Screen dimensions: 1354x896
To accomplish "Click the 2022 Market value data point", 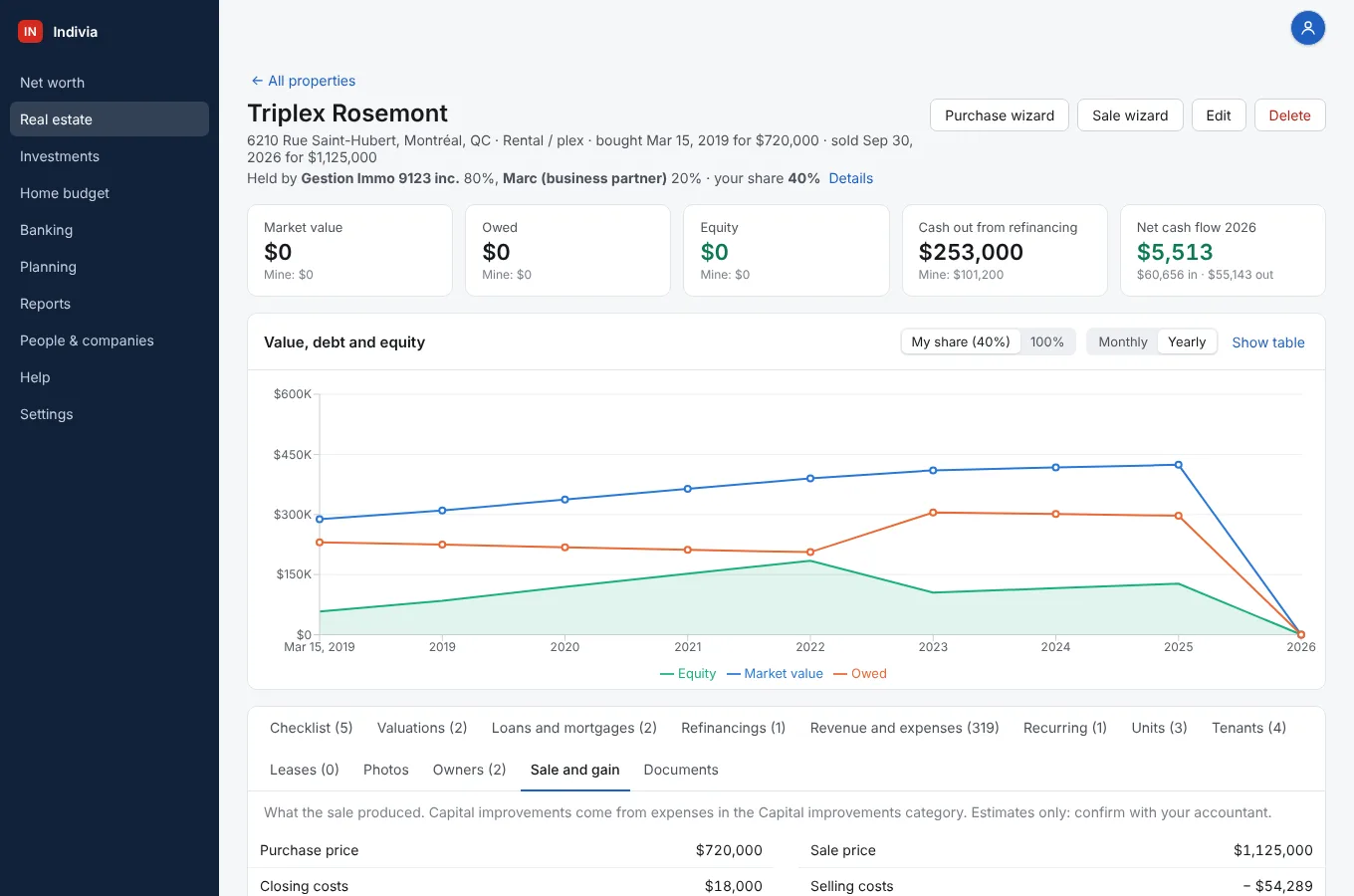I will click(810, 478).
